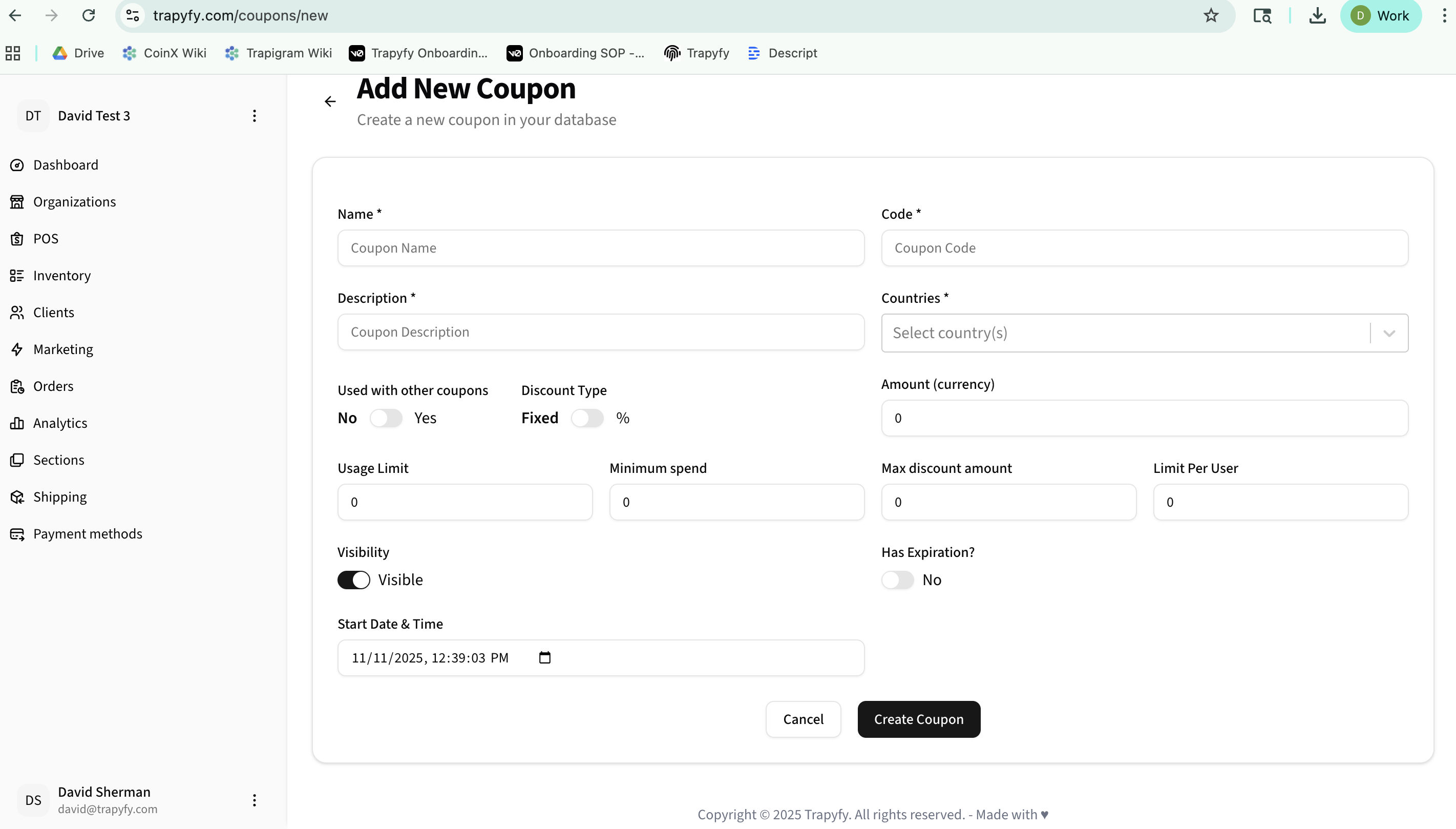Click the DT organization avatar

click(x=33, y=116)
